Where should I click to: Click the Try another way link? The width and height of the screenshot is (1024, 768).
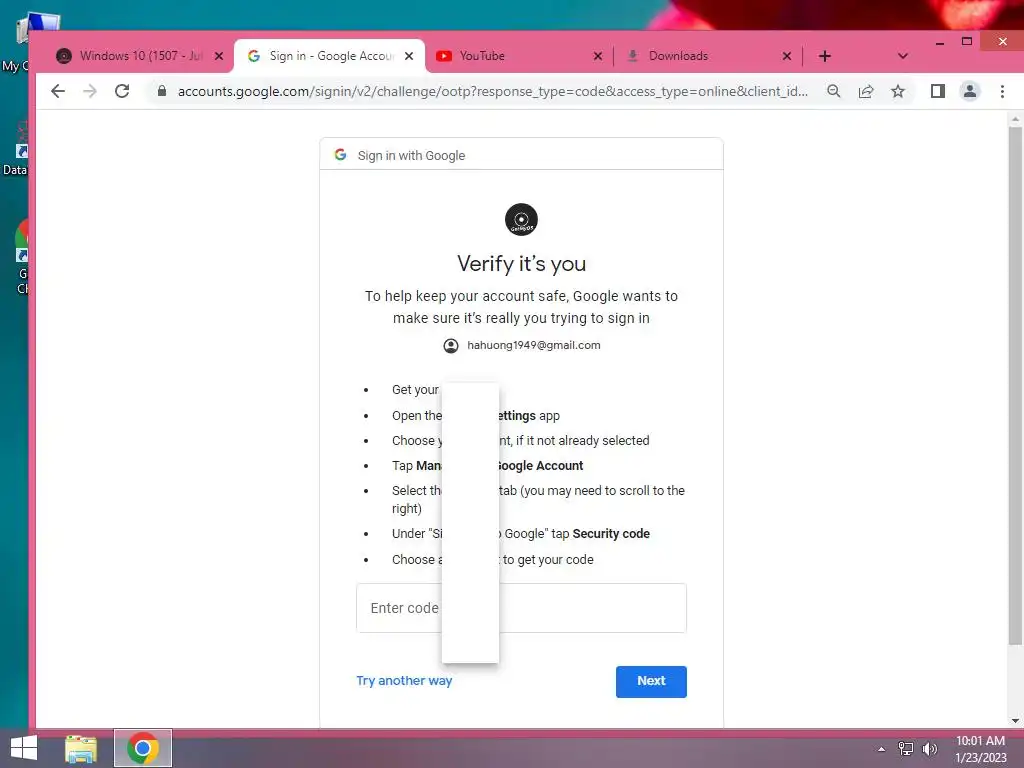pos(404,680)
